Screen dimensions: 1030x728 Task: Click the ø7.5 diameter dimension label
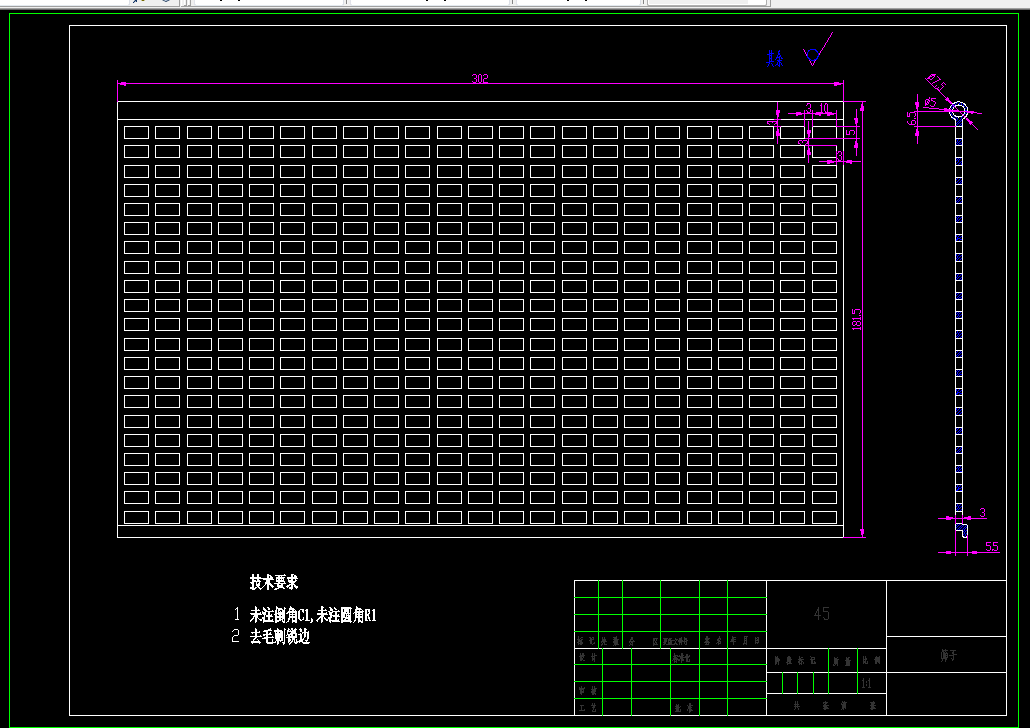point(937,83)
